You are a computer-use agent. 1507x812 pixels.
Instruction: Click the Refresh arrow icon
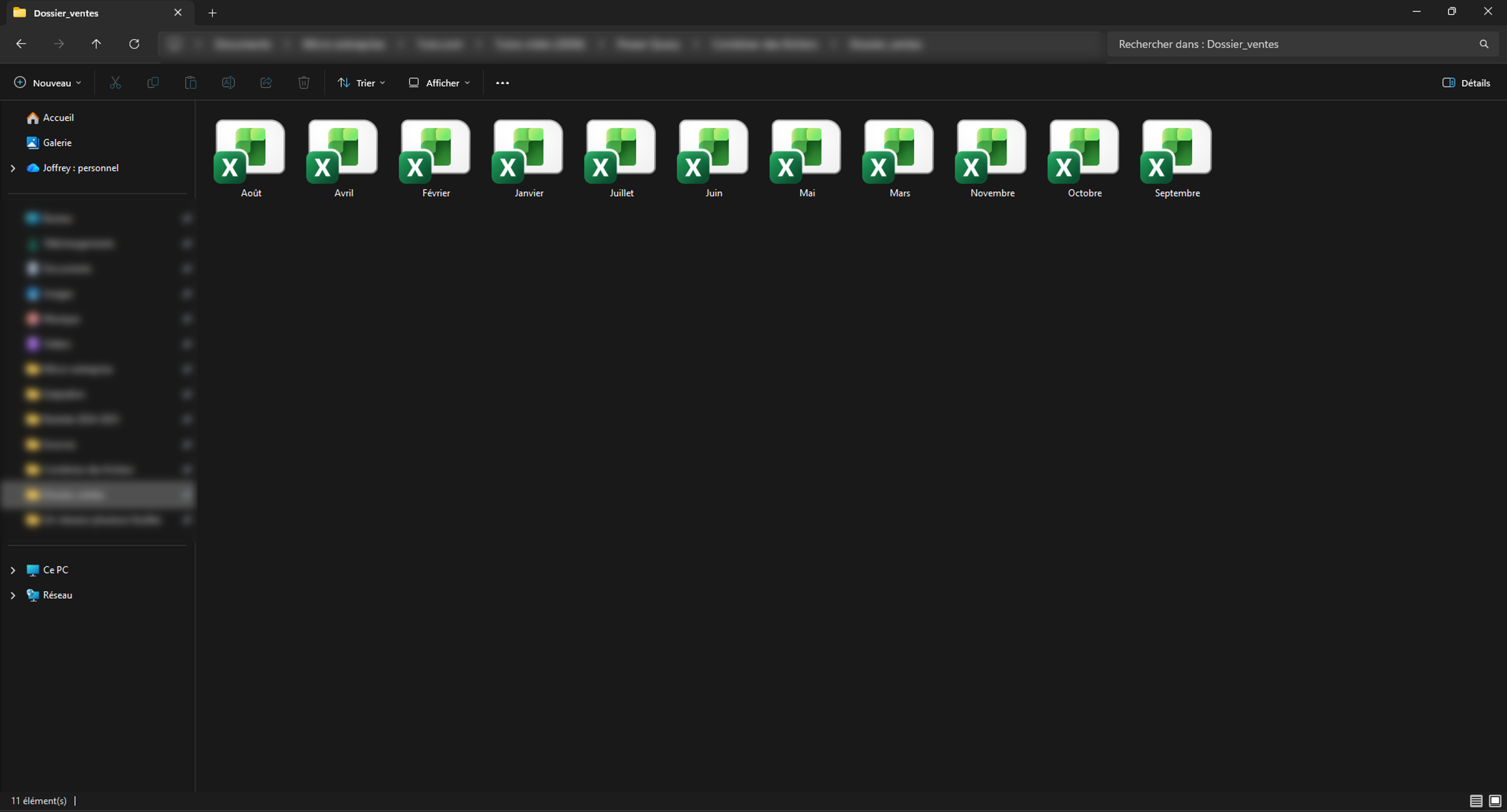point(134,44)
